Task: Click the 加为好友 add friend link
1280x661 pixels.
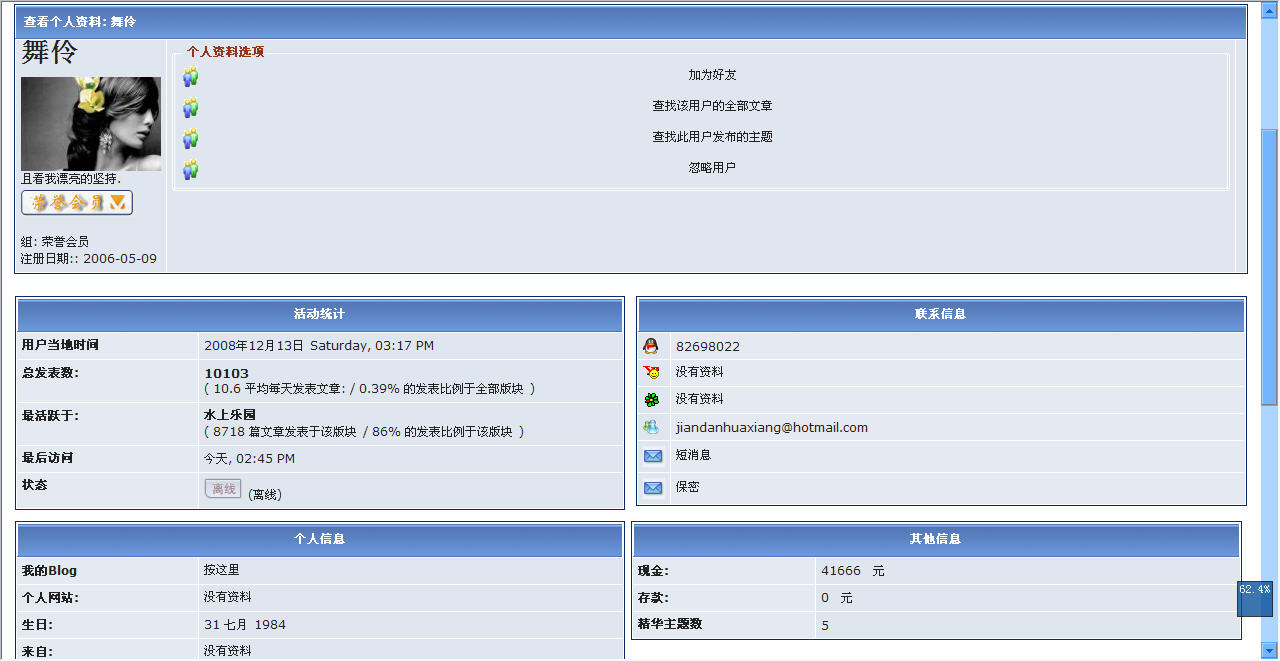Action: click(712, 75)
